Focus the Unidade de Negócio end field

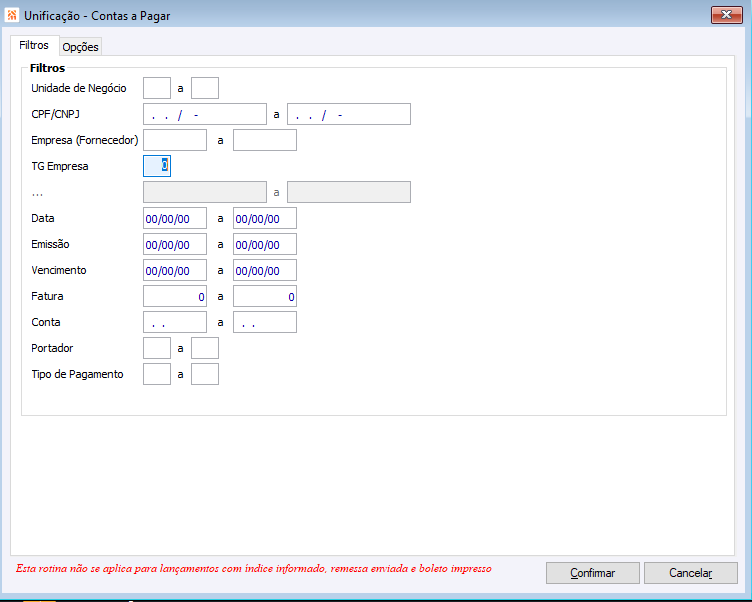point(205,88)
